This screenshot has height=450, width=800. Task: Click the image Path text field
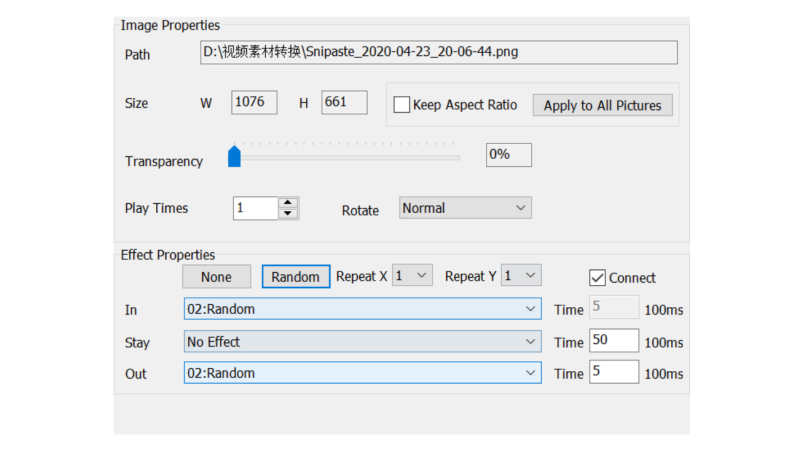click(439, 52)
